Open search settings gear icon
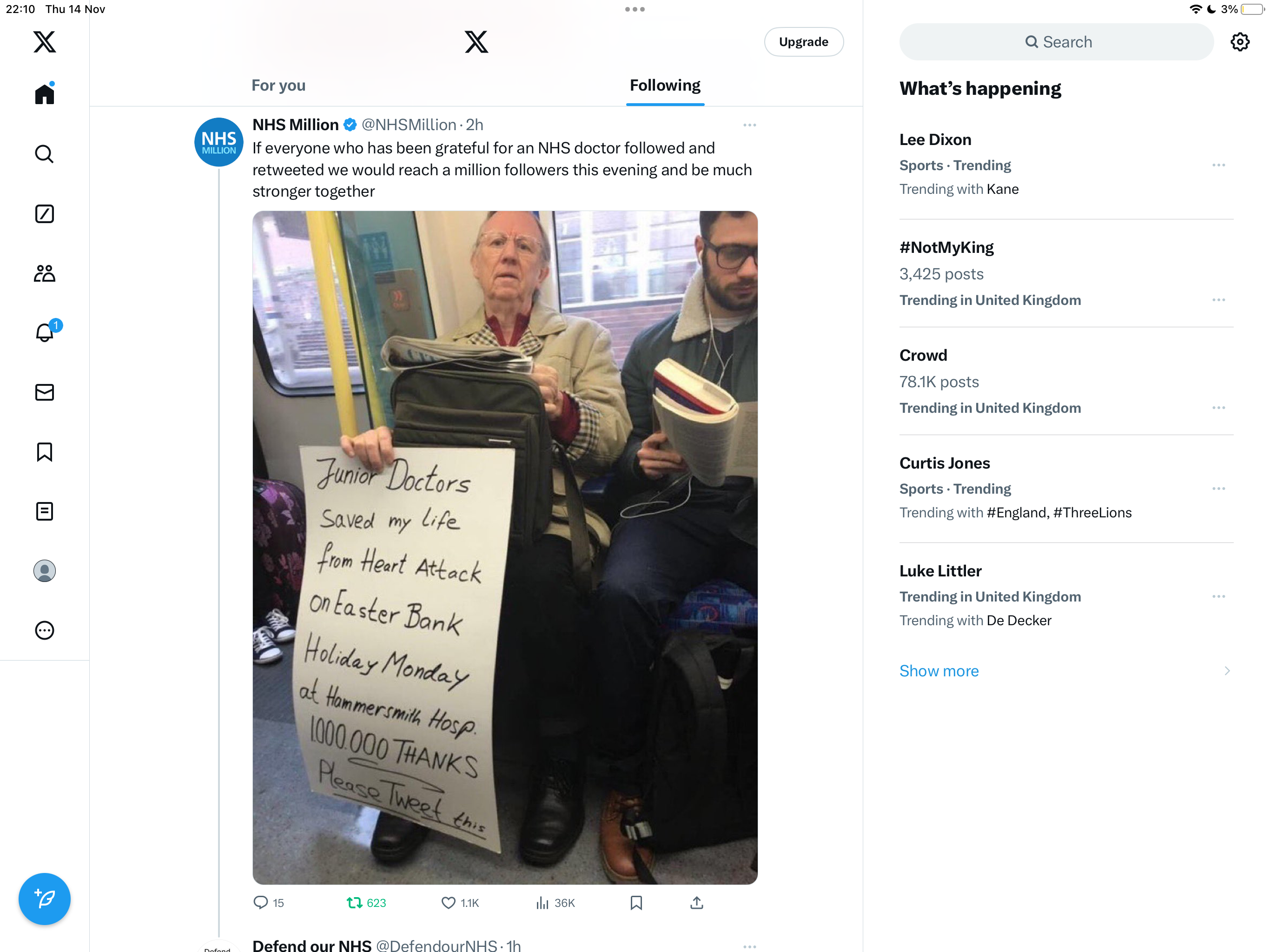1270x952 pixels. 1240,42
